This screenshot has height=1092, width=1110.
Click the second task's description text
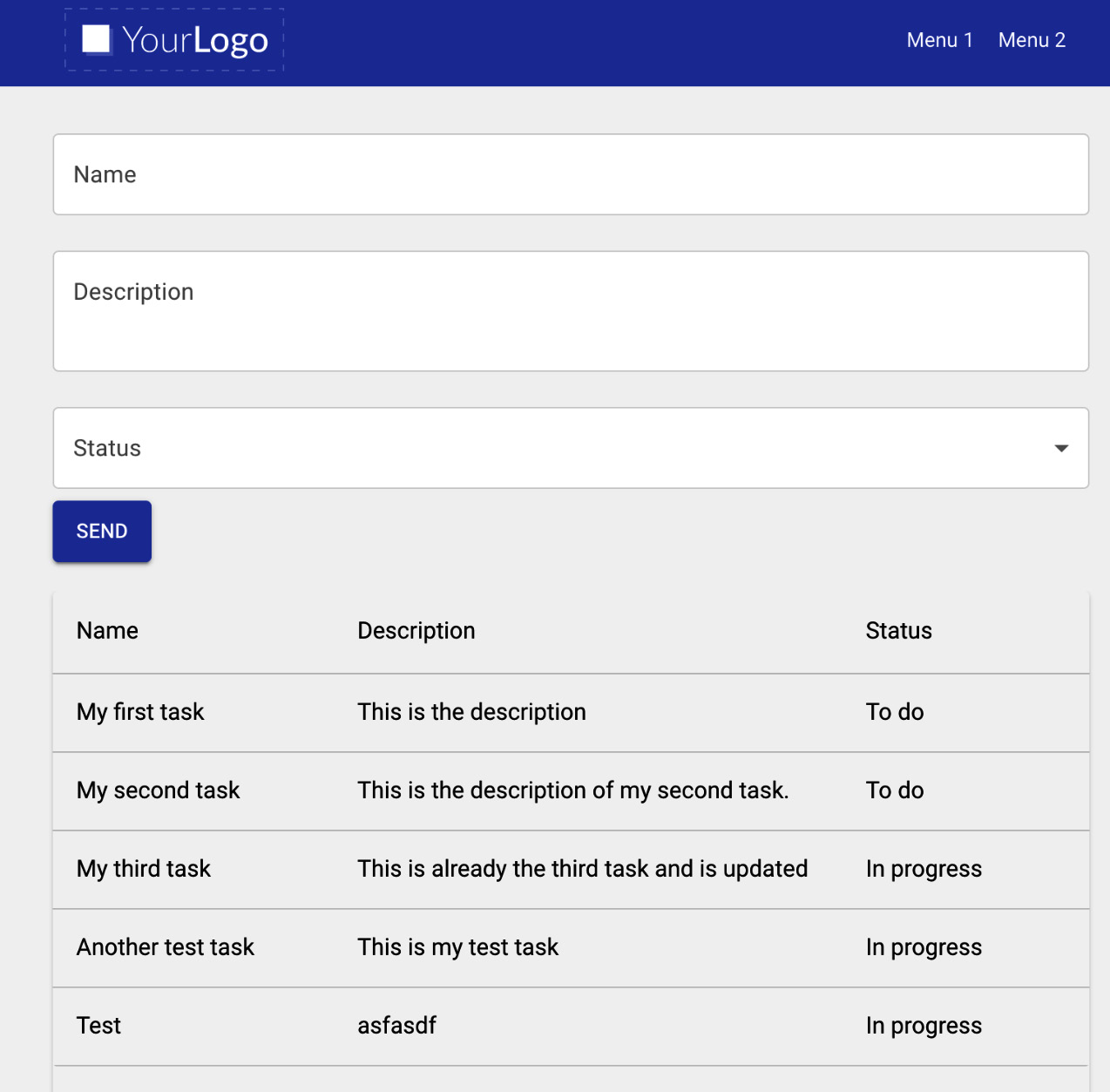573,790
